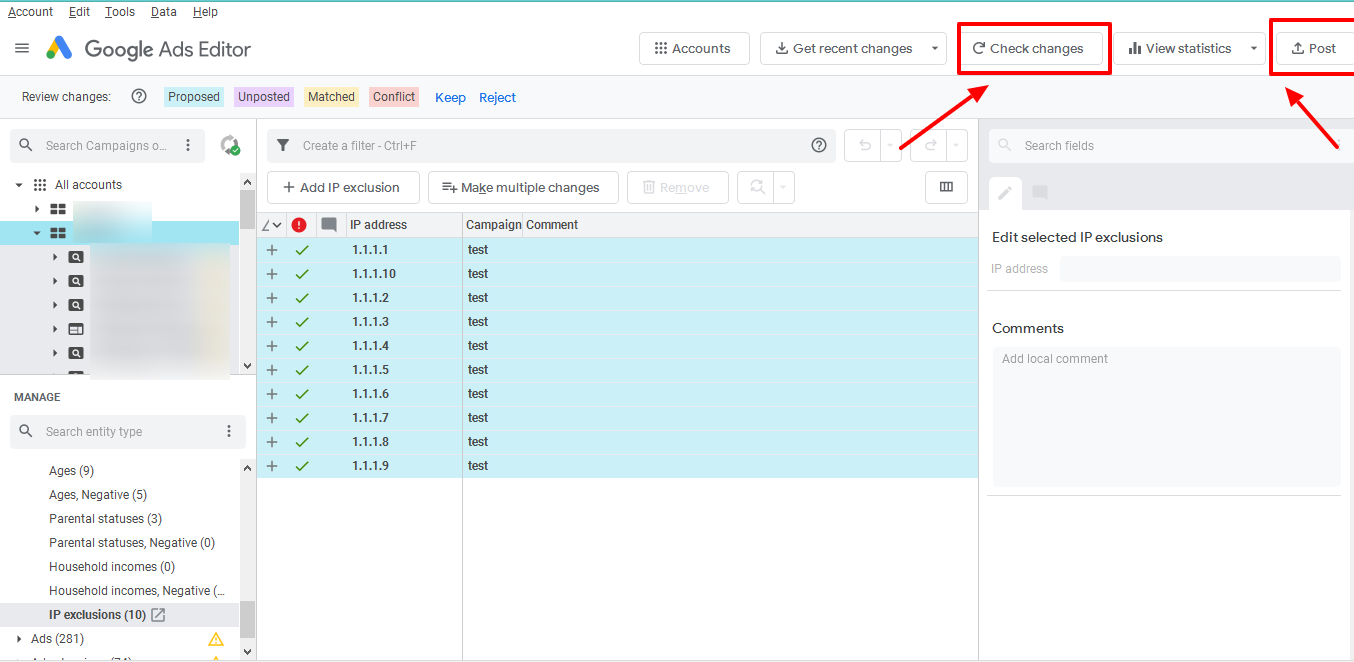Screen dimensions: 1354x662
Task: Click the plus icon for 1.1.1.5
Action: [272, 370]
